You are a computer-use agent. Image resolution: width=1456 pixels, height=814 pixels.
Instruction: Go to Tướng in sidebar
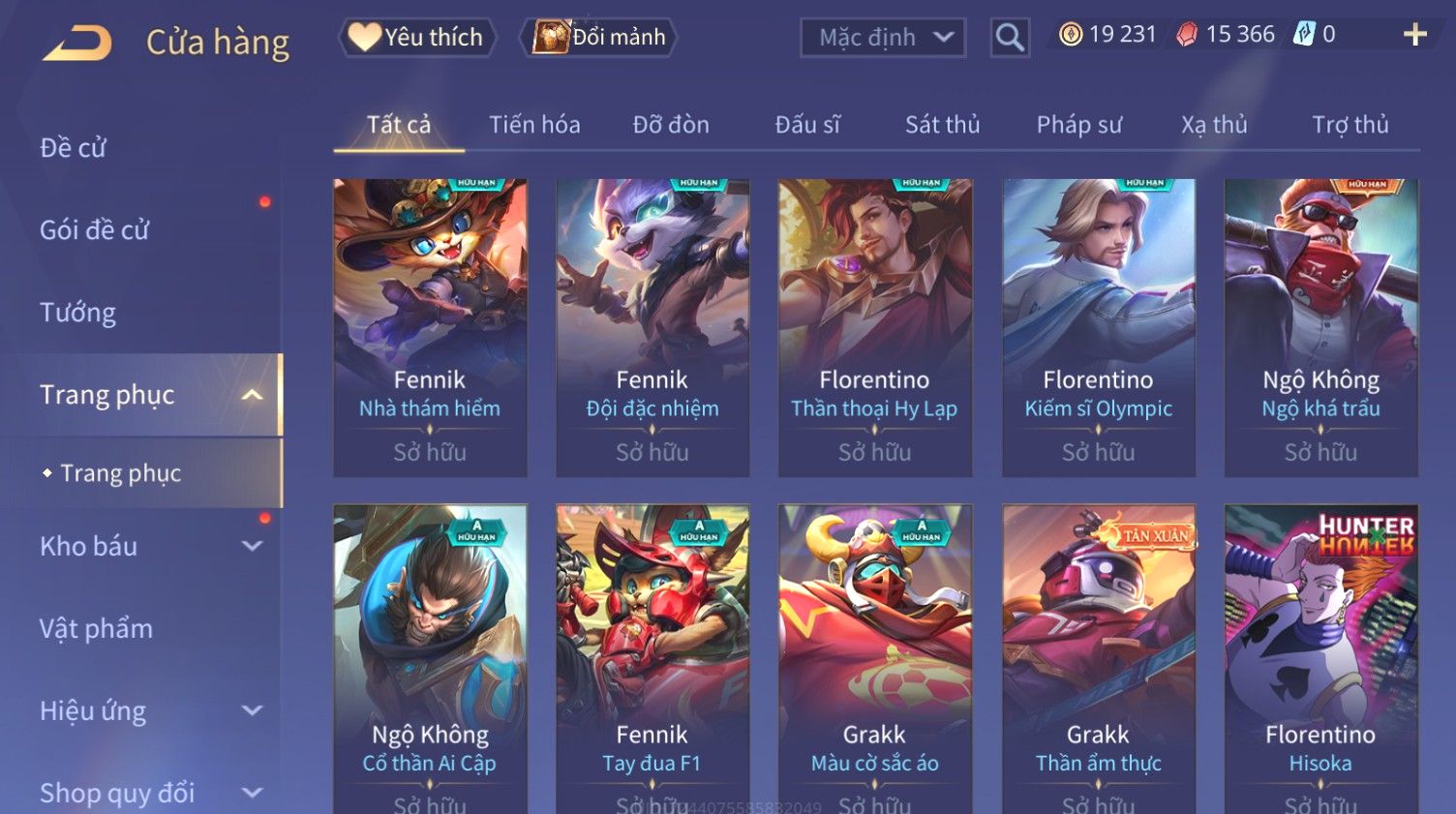pyautogui.click(x=77, y=313)
